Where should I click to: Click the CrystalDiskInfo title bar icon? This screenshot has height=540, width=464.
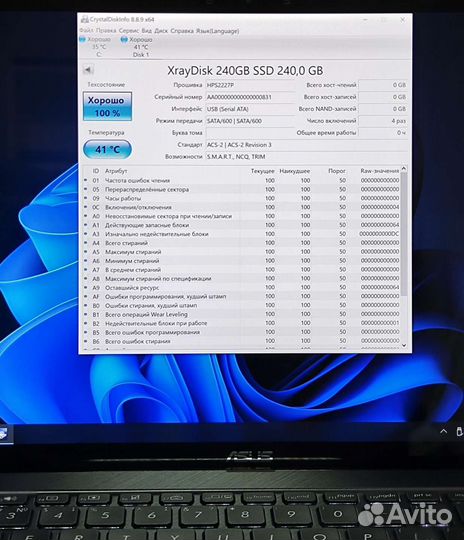84,20
